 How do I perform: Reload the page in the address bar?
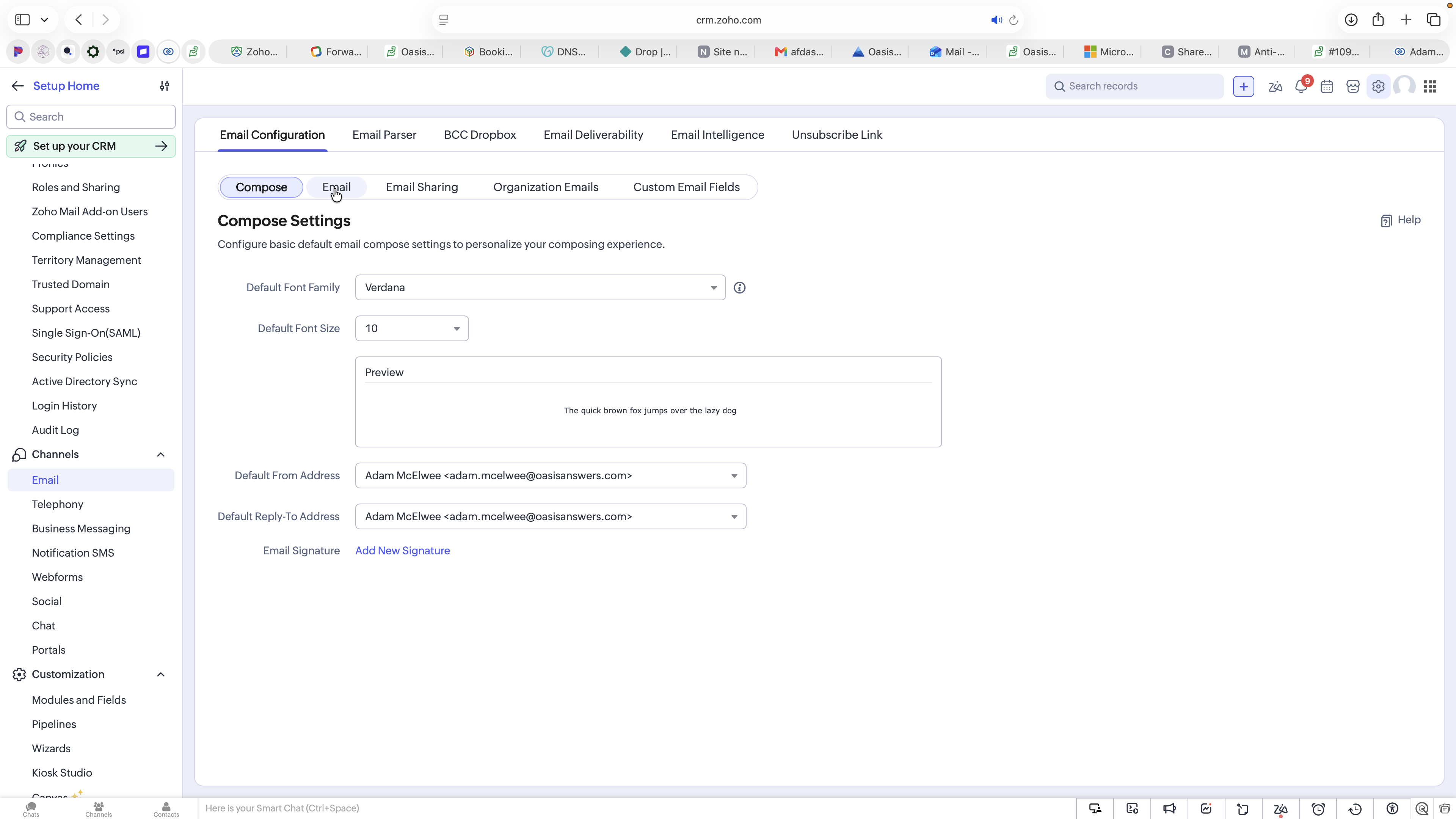1014,20
